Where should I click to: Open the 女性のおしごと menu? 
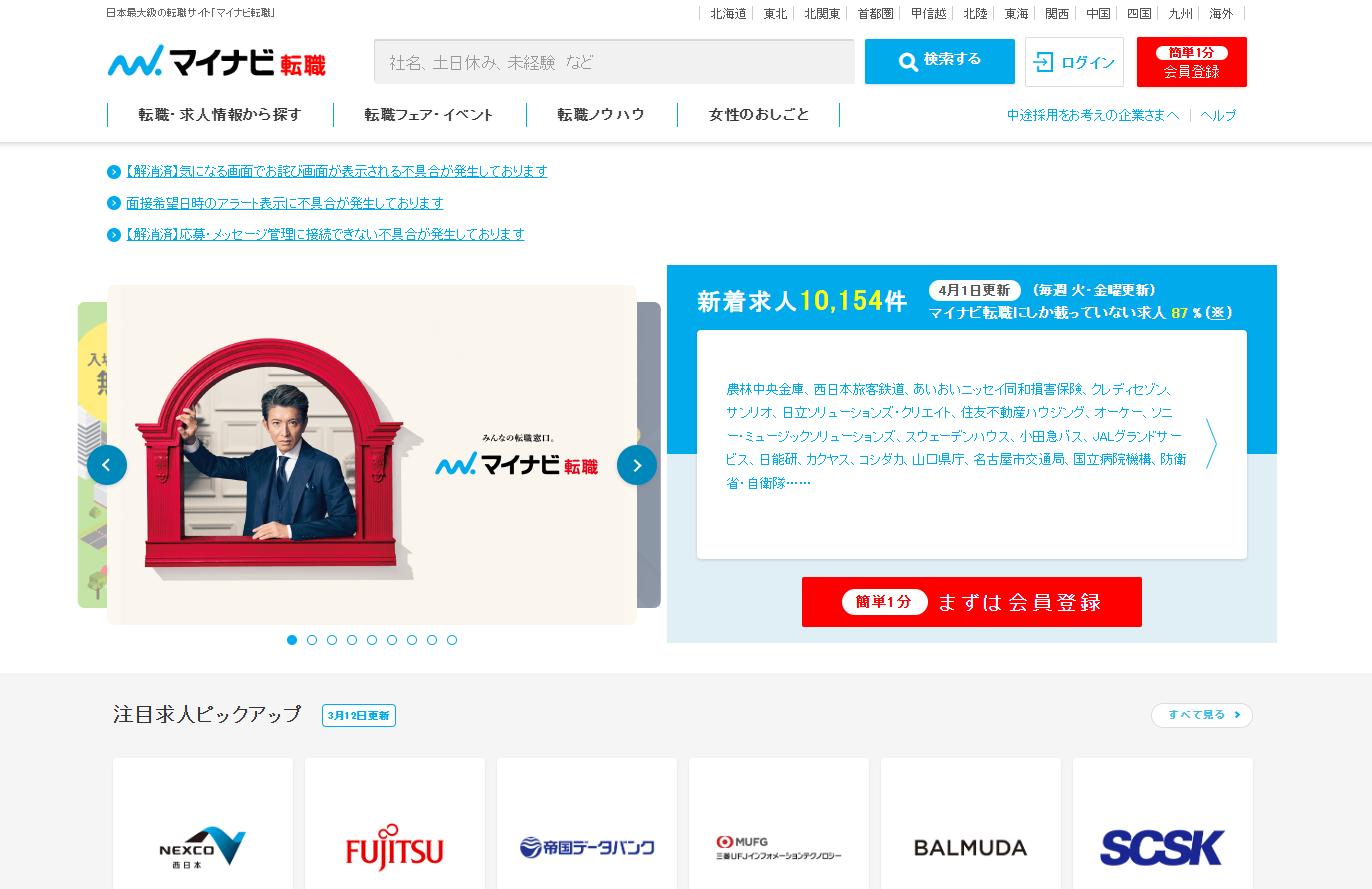tap(759, 115)
